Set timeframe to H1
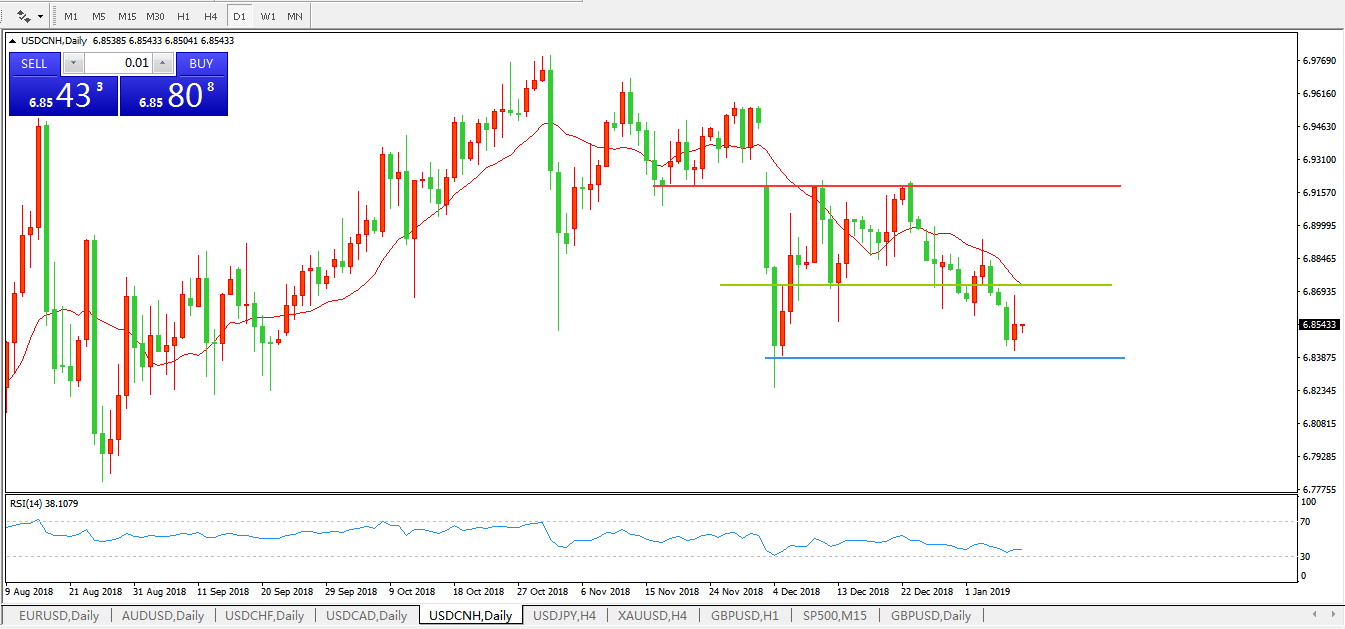Viewport: 1345px width, 629px height. 183,16
